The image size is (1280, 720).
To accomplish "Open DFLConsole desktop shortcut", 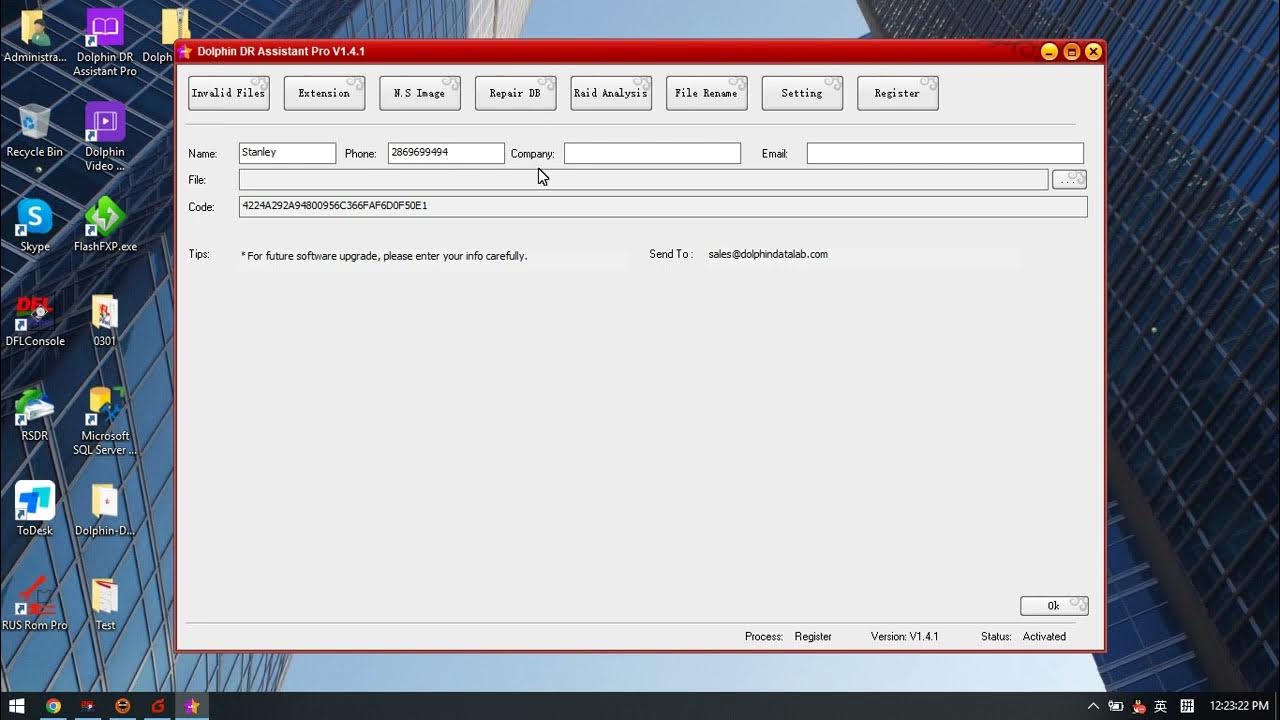I will pyautogui.click(x=35, y=320).
